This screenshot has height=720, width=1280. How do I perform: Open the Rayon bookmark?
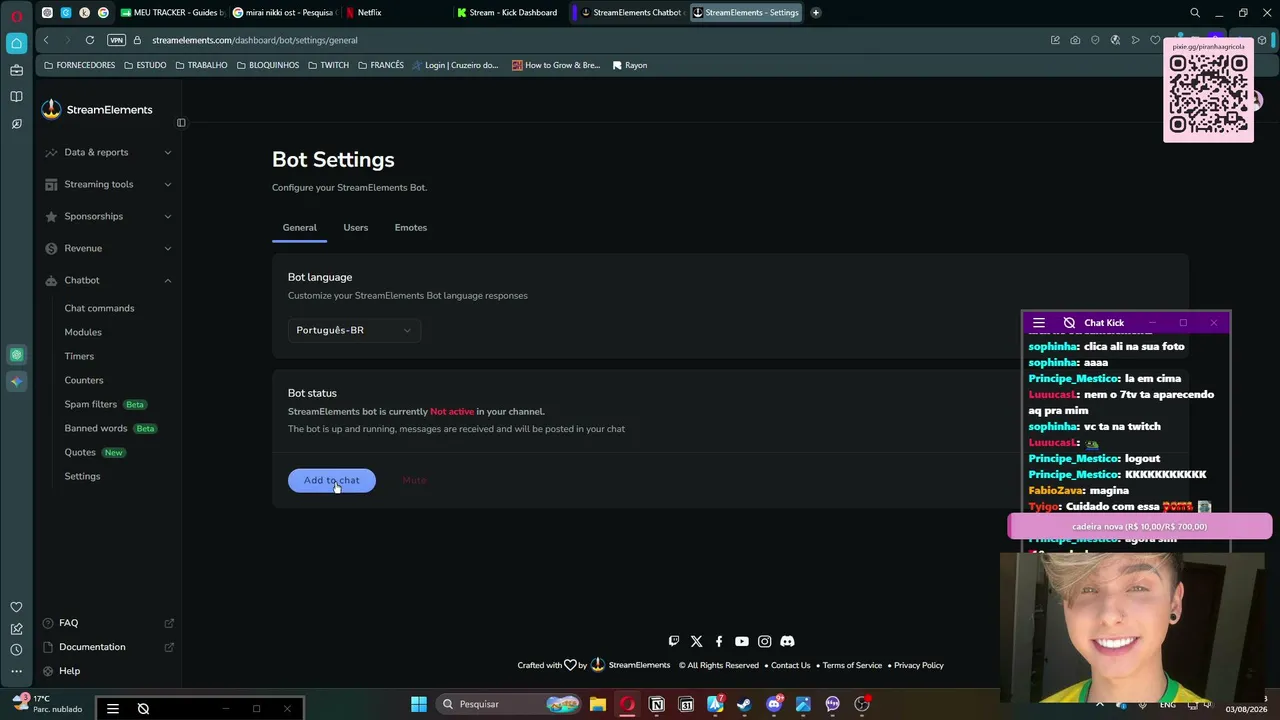coord(629,65)
